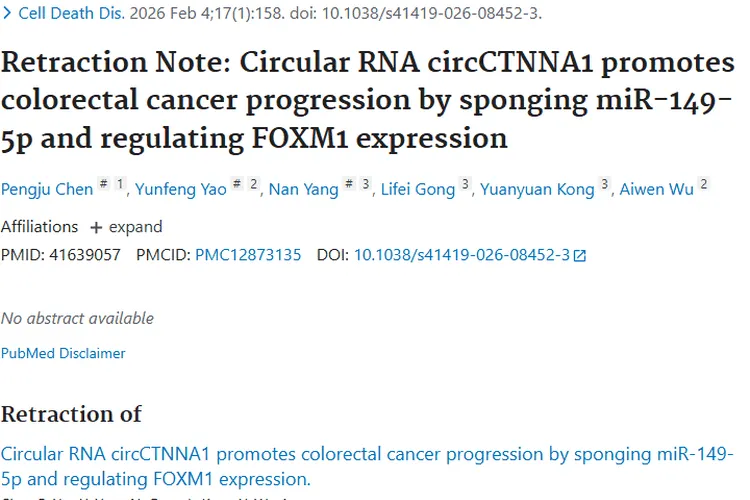Viewport: 750px width, 500px height.
Task: Click affiliation superscript 2 after Yunfeng Yao
Action: point(254,185)
